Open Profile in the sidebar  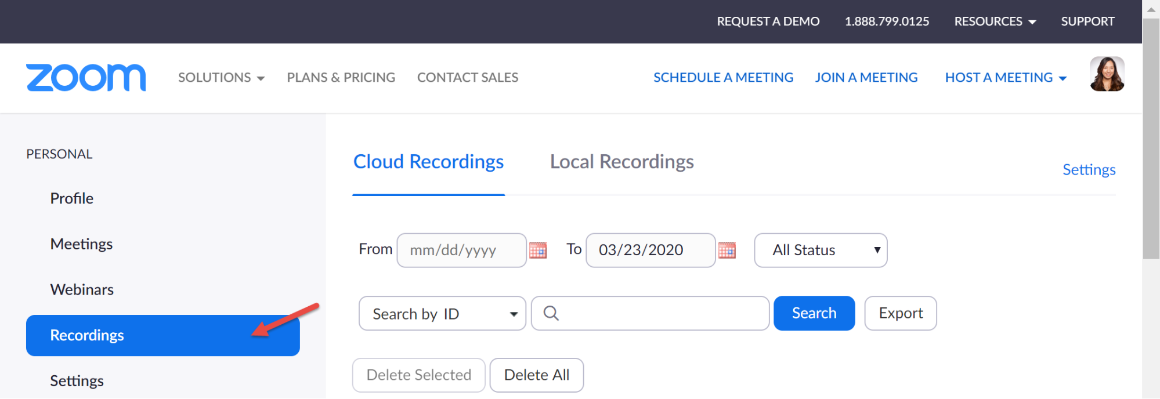click(x=72, y=198)
